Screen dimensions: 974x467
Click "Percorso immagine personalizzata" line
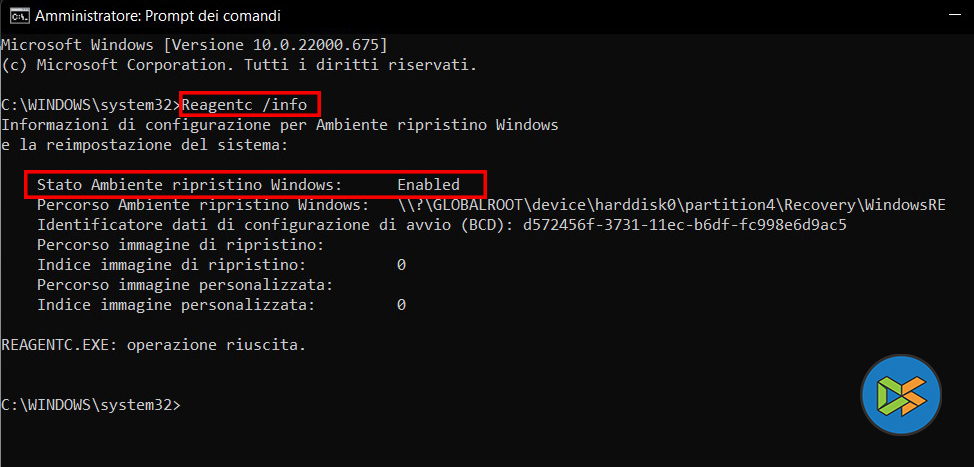(x=184, y=285)
